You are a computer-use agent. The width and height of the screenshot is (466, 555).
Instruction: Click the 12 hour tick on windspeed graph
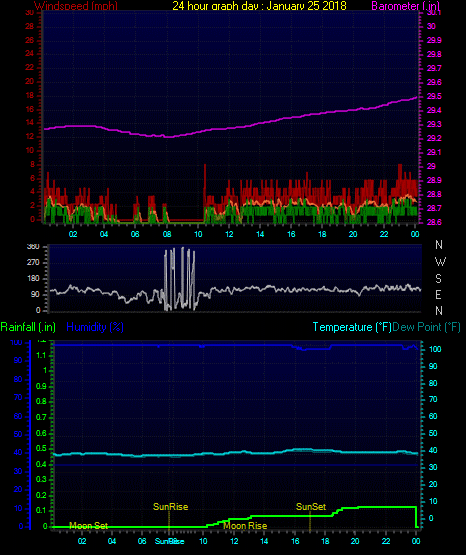[x=229, y=234]
